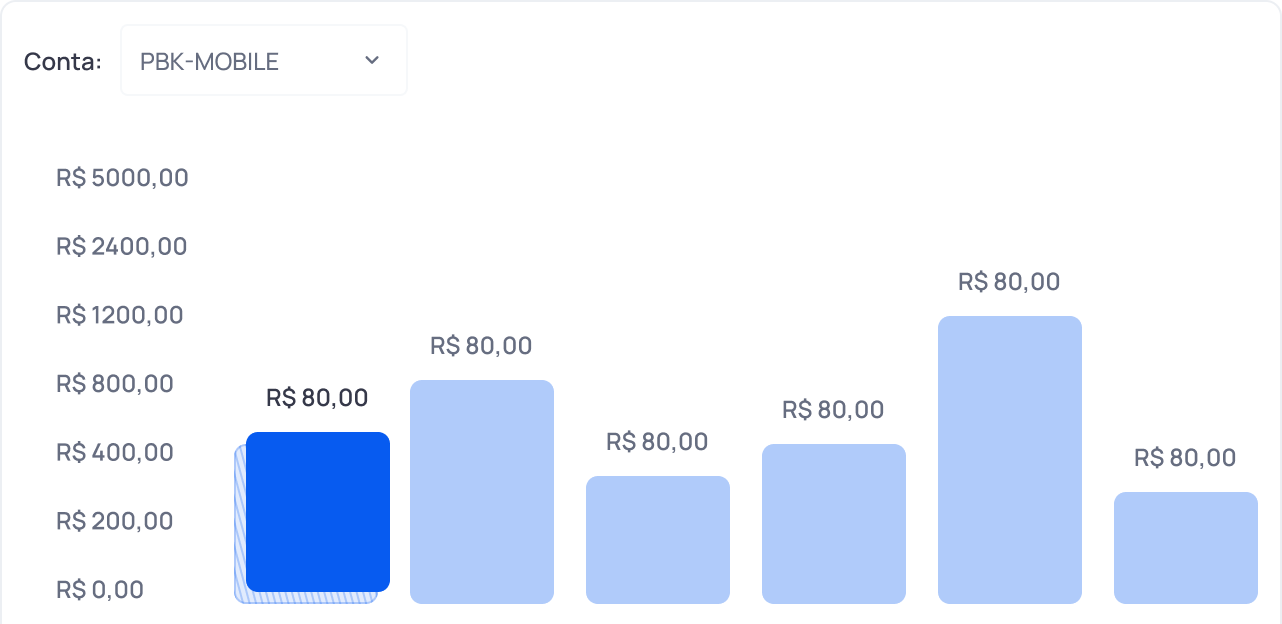Click the R$ 0,00 axis label
This screenshot has height=624, width=1282.
[100, 590]
